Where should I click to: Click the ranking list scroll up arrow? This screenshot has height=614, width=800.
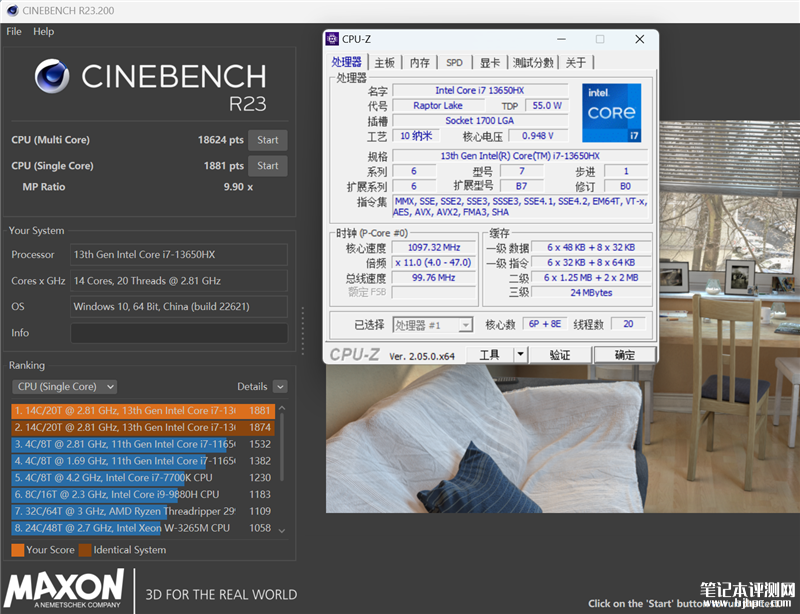282,409
